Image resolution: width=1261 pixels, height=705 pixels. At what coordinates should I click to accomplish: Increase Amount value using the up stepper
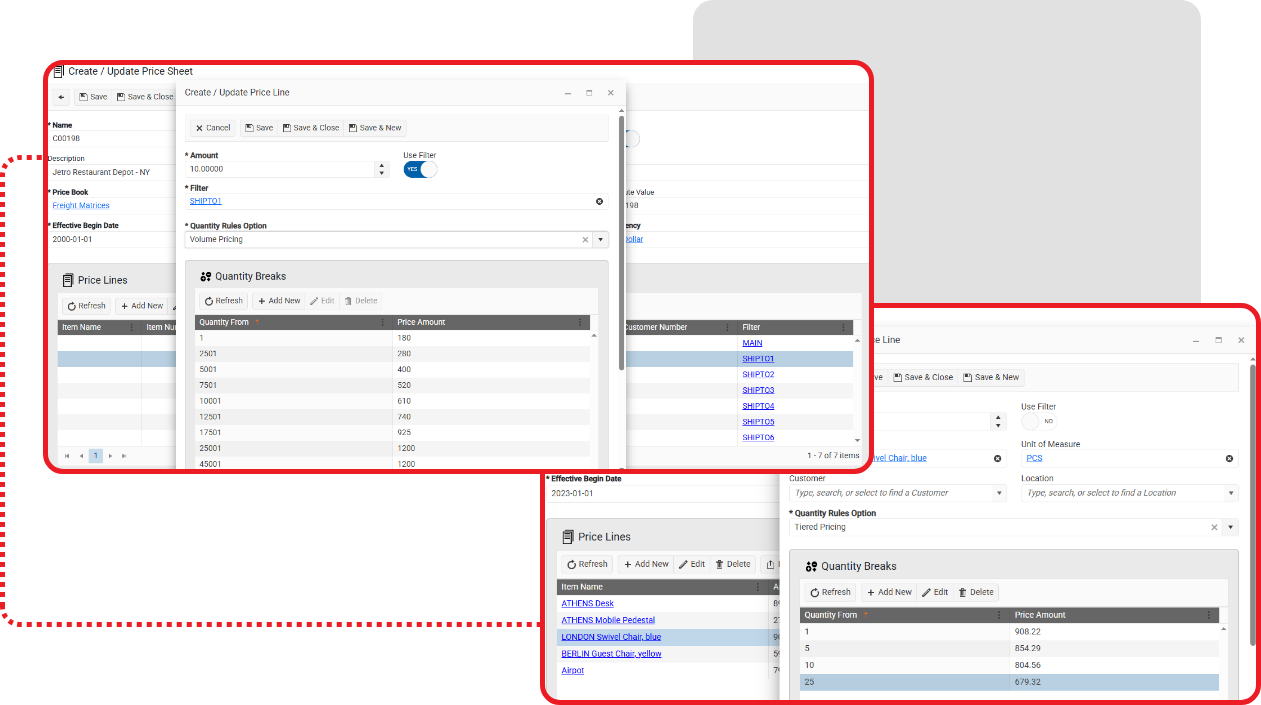pyautogui.click(x=380, y=165)
